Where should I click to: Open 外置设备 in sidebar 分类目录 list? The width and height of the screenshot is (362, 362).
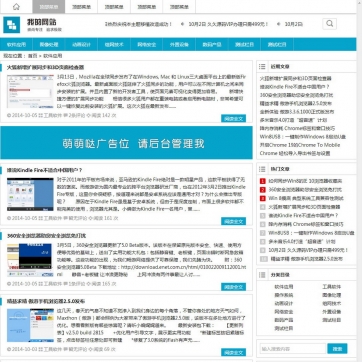[x=332, y=312]
